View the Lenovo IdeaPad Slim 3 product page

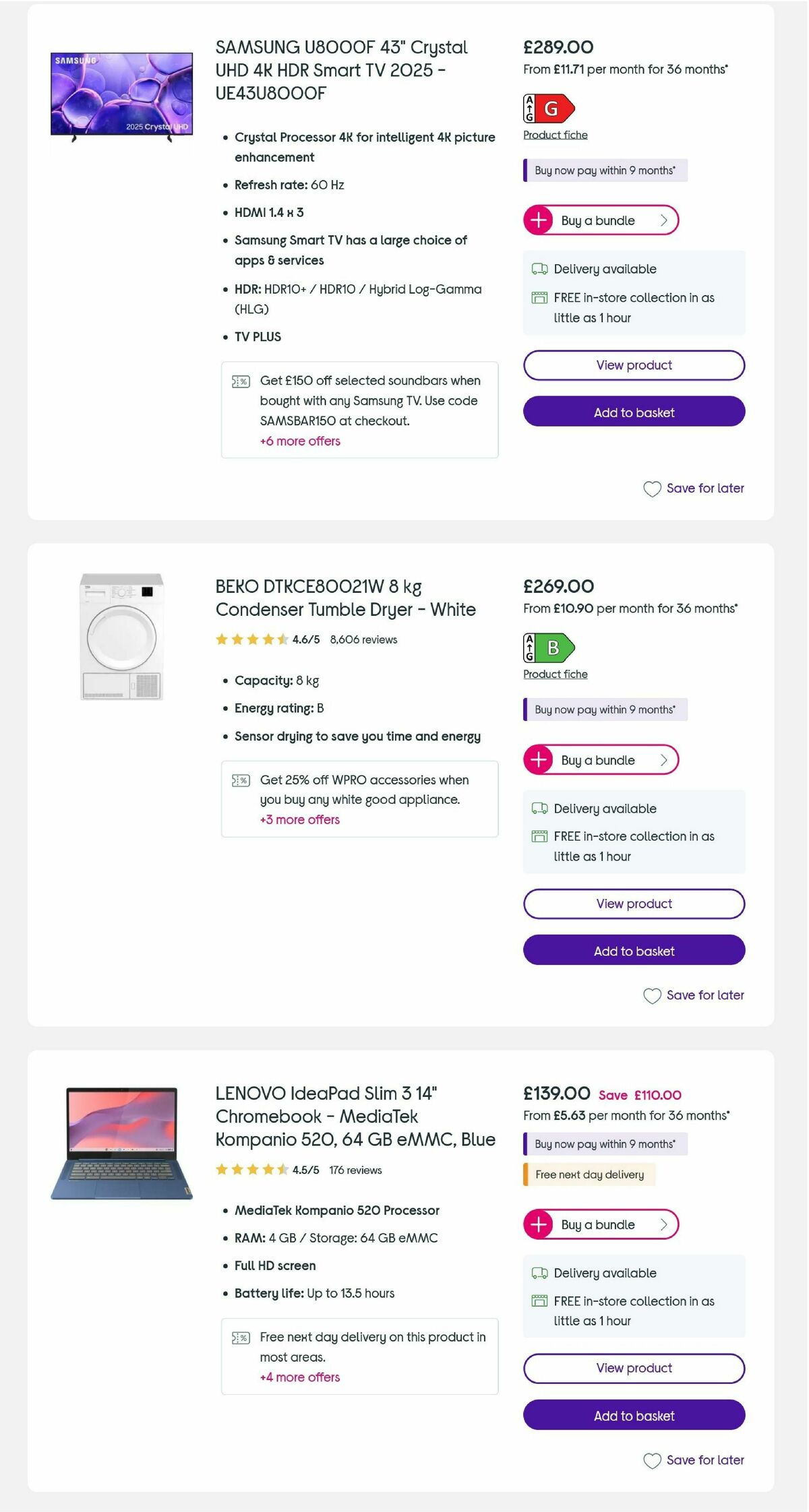point(633,1368)
